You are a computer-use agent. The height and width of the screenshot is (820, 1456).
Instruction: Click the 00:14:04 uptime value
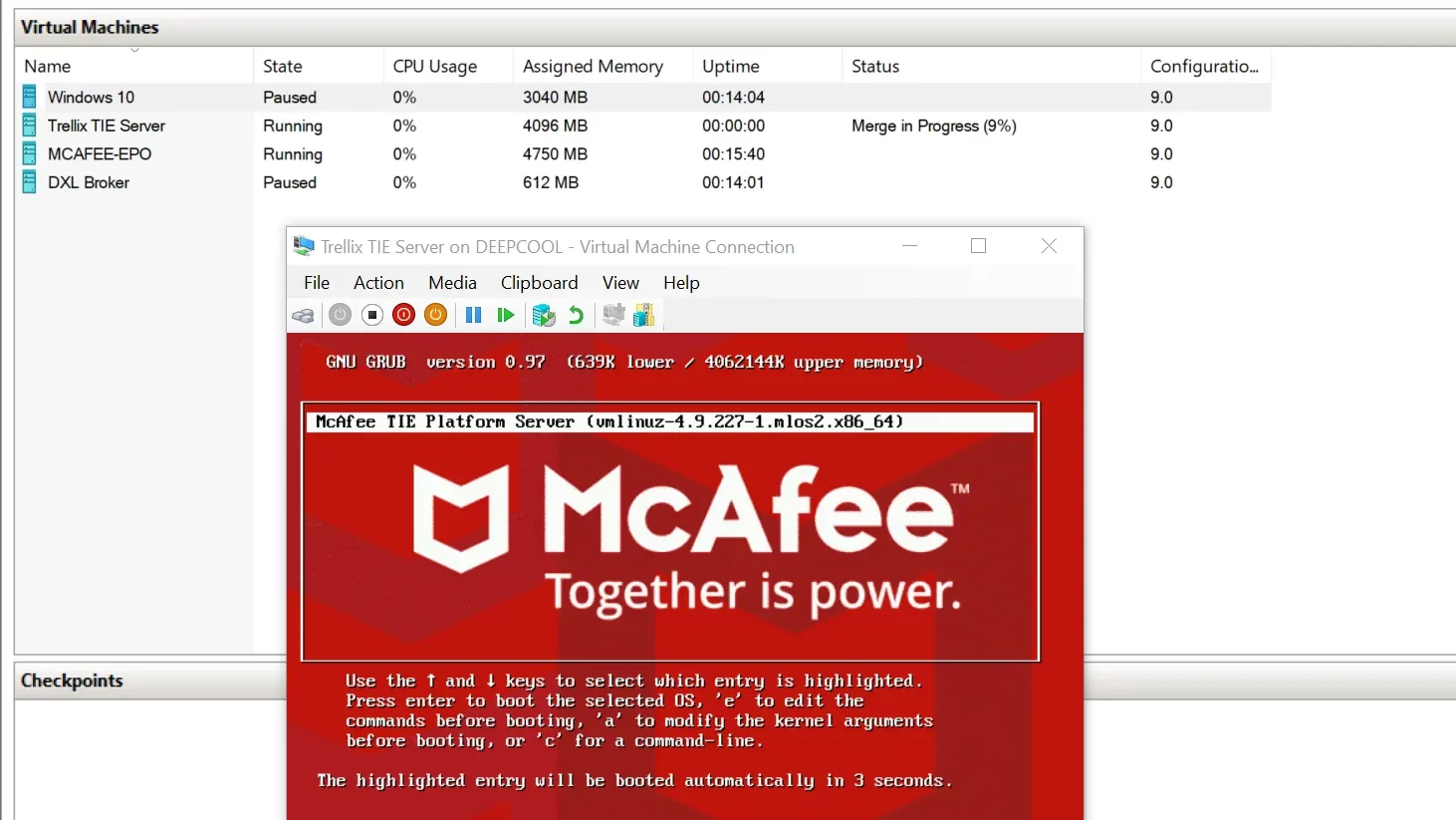[x=733, y=97]
